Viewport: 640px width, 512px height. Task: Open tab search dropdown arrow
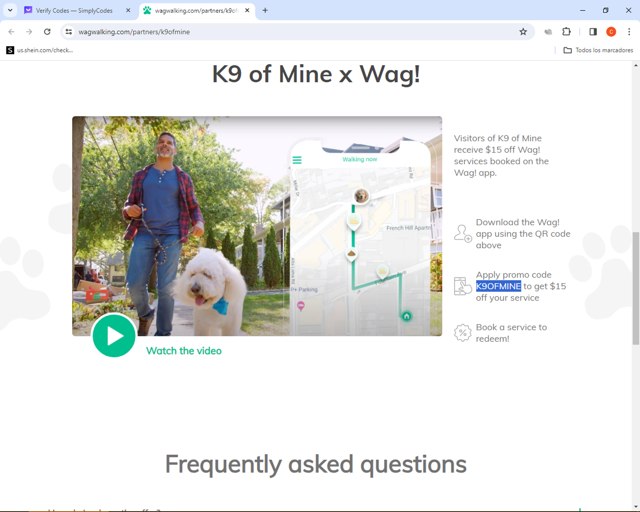pos(10,11)
